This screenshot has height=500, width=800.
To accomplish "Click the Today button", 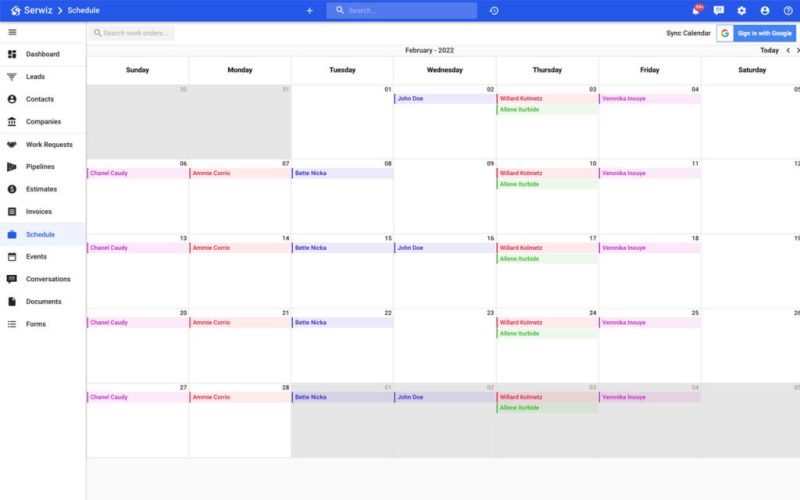I will click(769, 50).
